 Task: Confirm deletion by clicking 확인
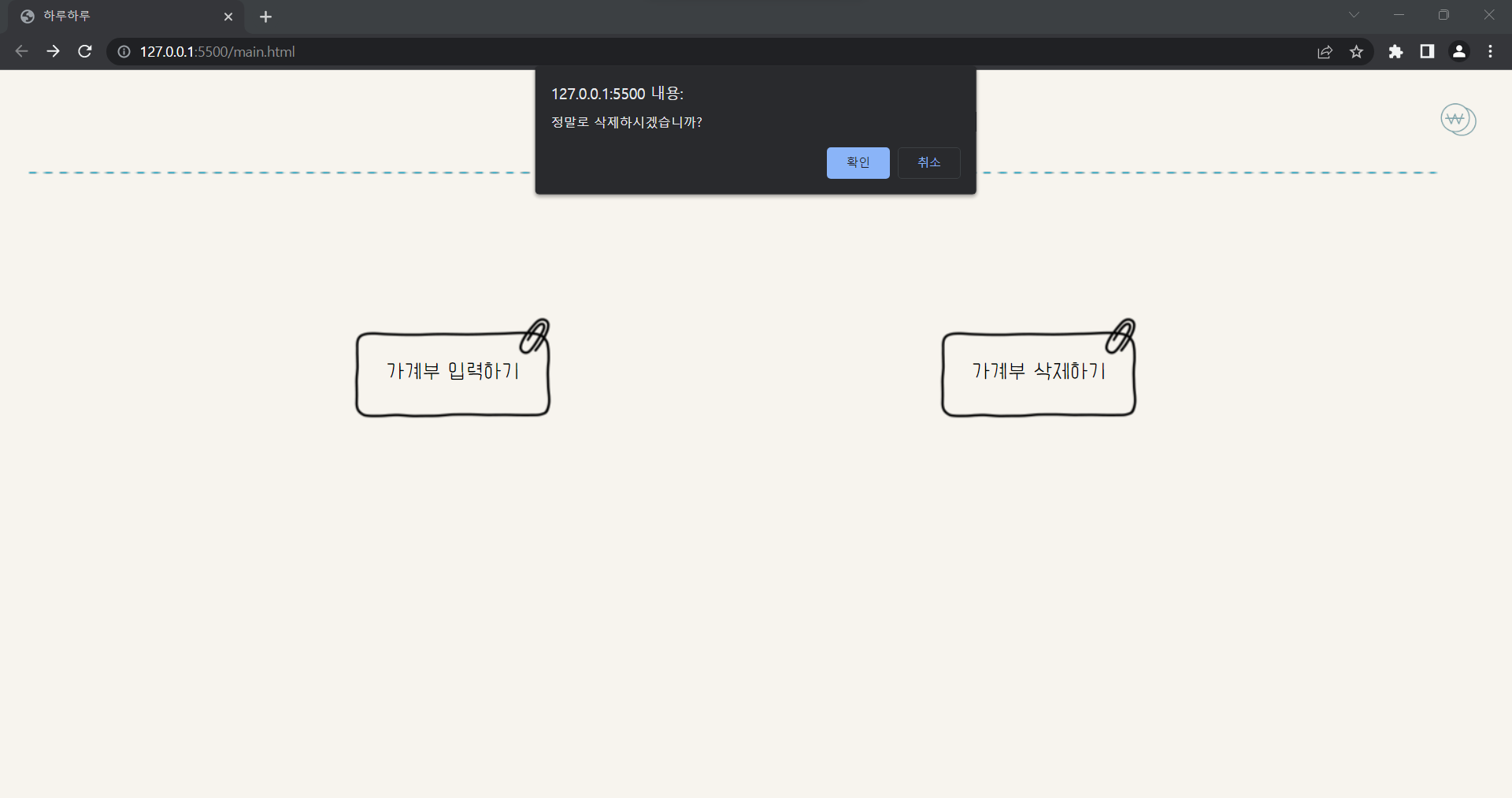click(x=857, y=162)
